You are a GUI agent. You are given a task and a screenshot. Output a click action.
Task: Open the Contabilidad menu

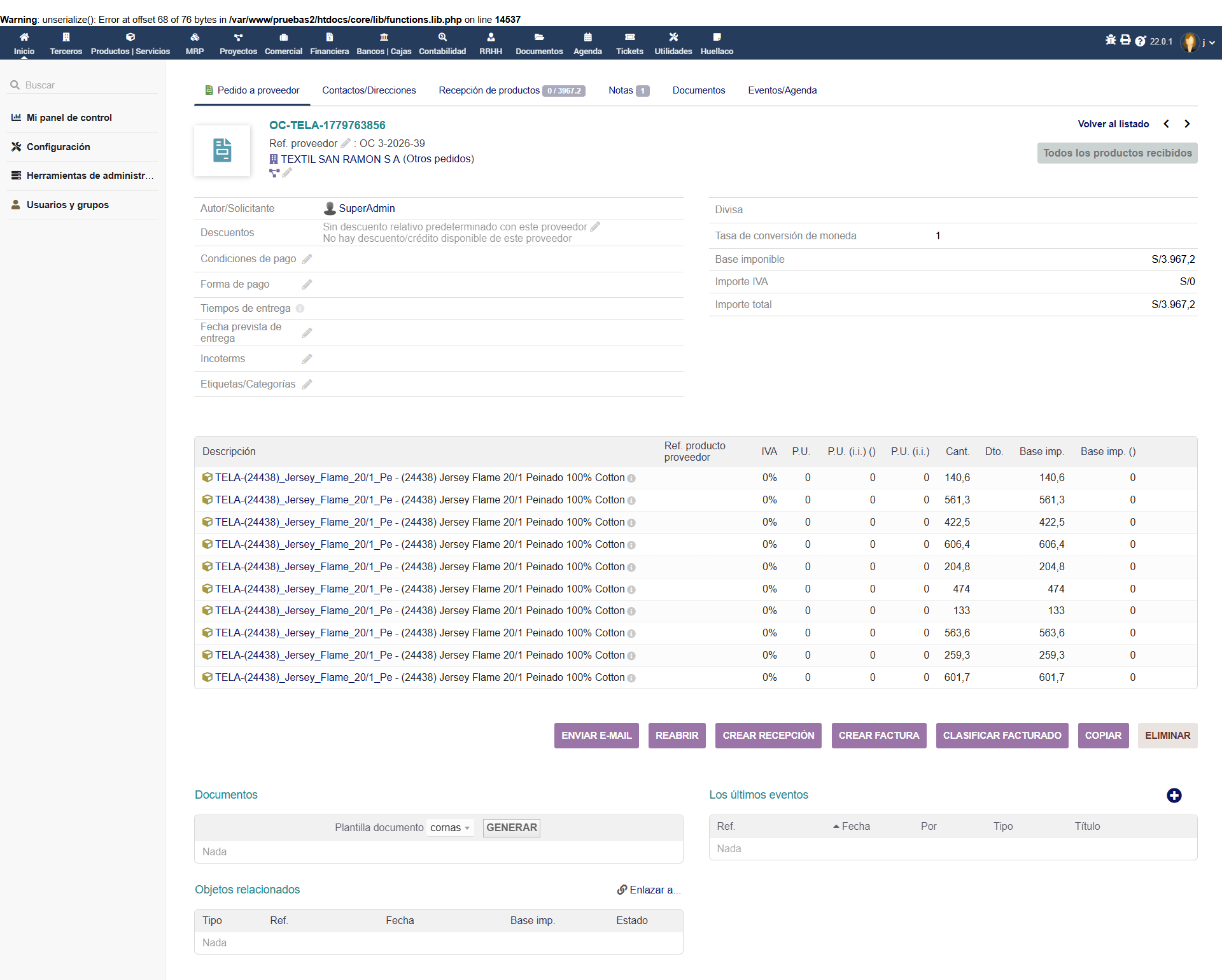coord(442,43)
